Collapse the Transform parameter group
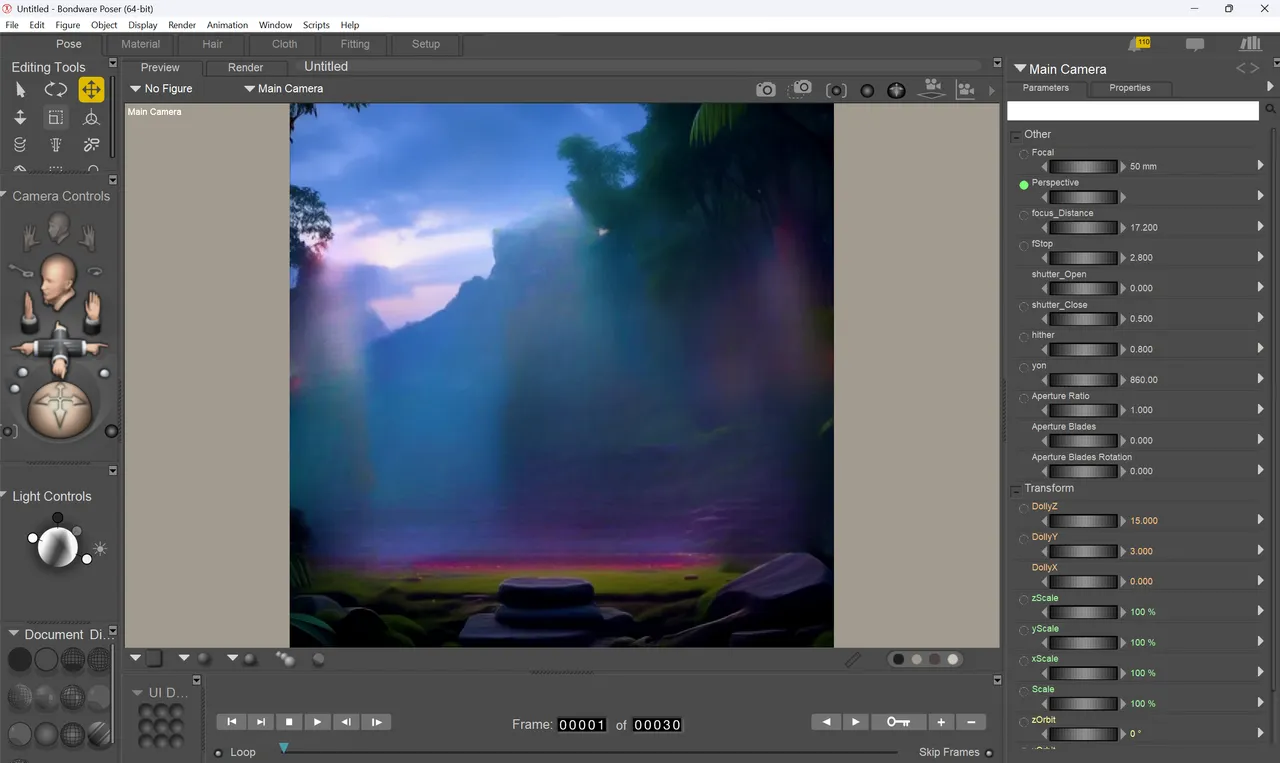Image resolution: width=1280 pixels, height=763 pixels. pos(1015,489)
